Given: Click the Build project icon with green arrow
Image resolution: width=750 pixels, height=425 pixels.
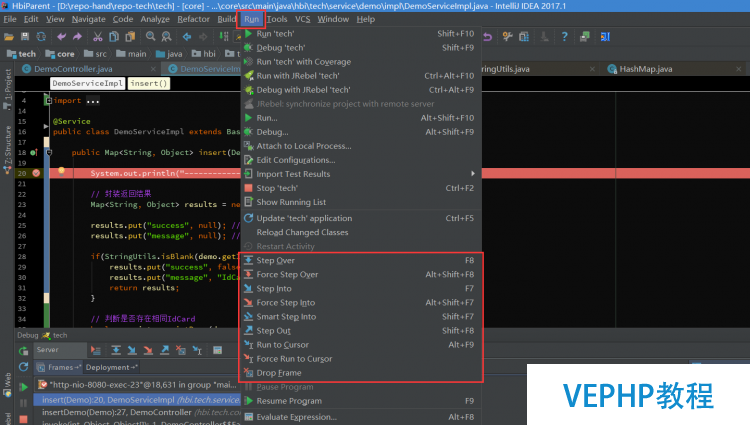Looking at the screenshot, I should (x=224, y=37).
